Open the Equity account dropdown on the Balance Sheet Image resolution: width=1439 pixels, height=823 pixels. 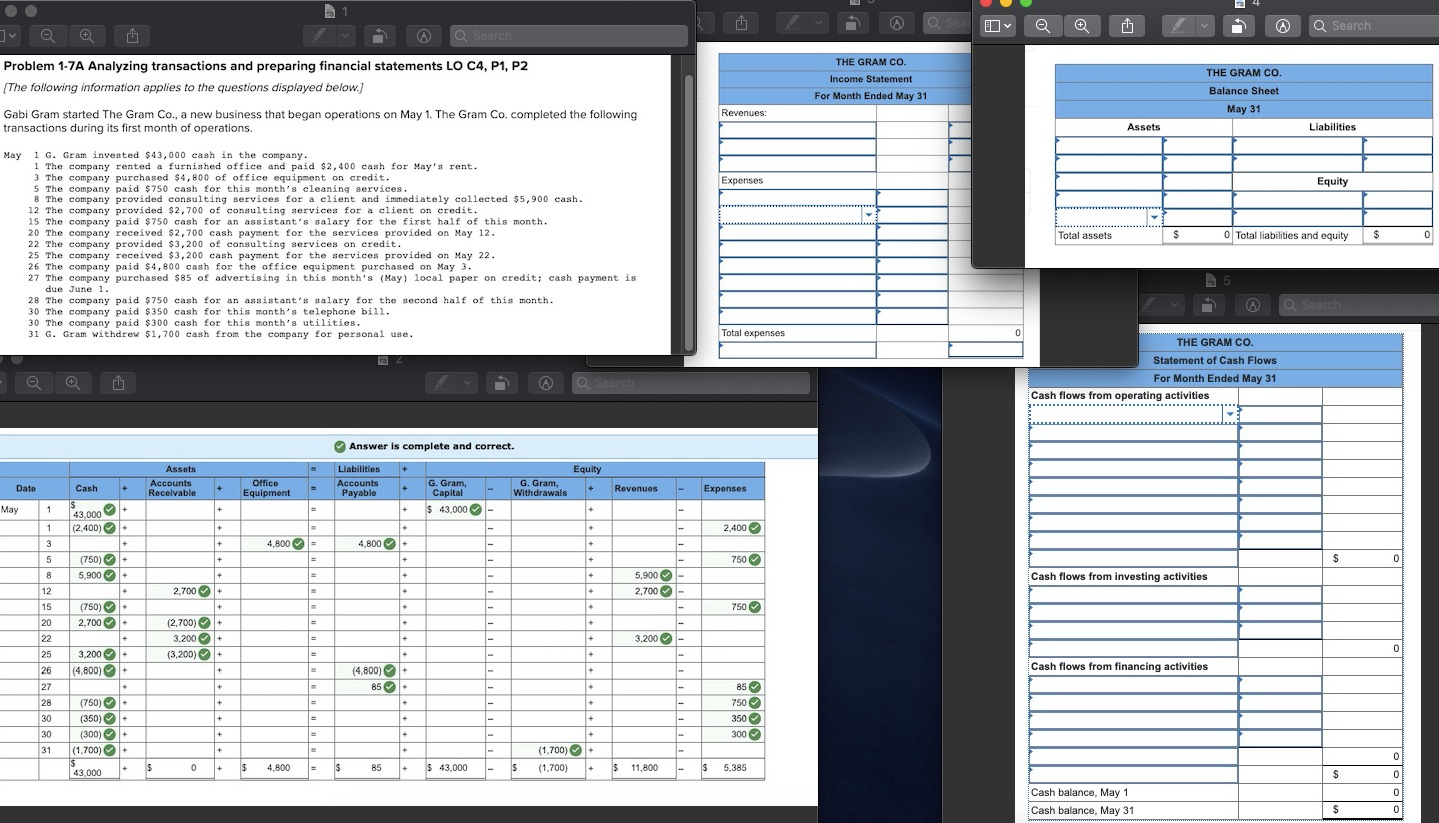(1155, 216)
